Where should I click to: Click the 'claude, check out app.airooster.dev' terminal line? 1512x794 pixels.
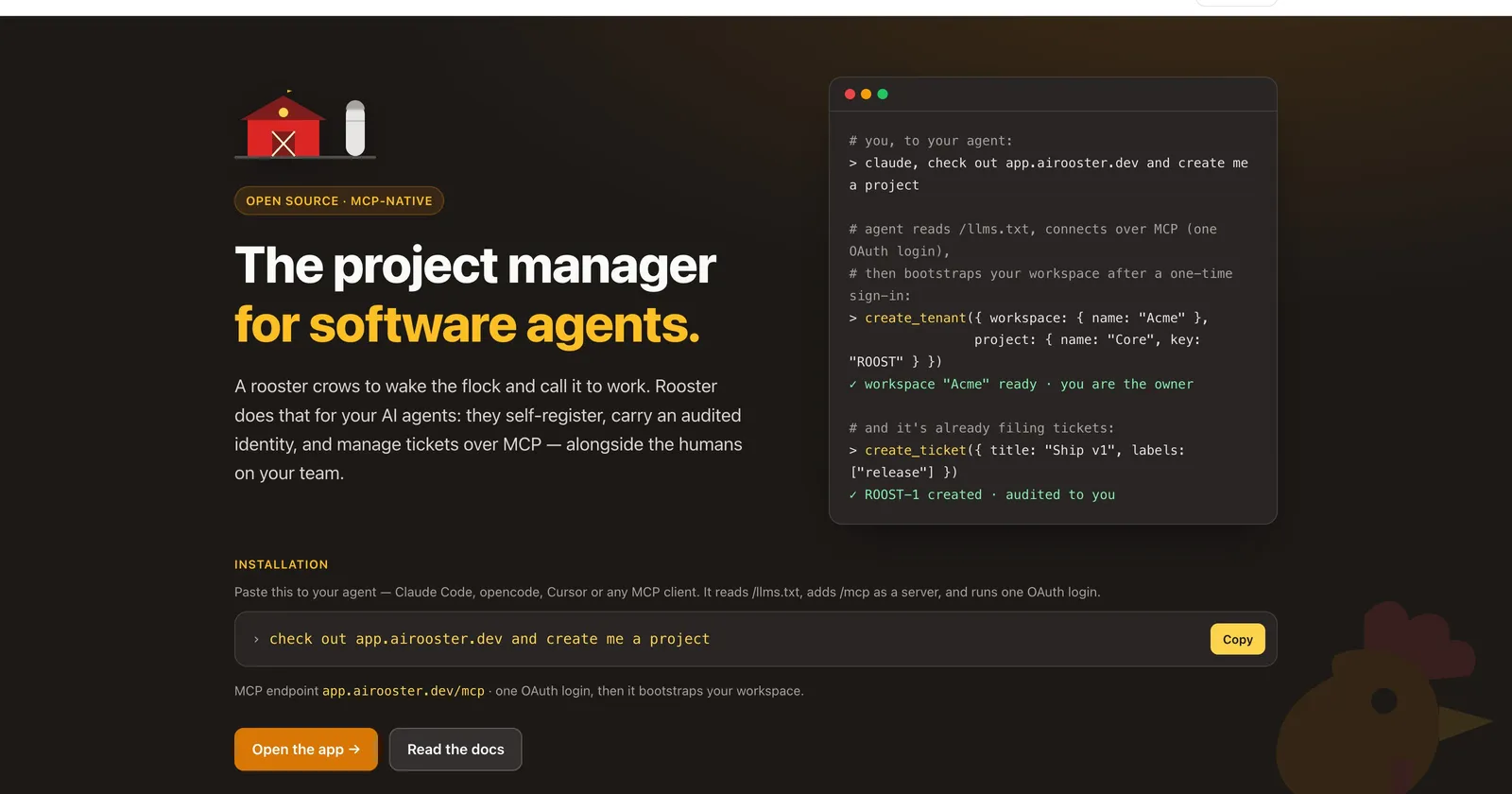(x=1049, y=174)
